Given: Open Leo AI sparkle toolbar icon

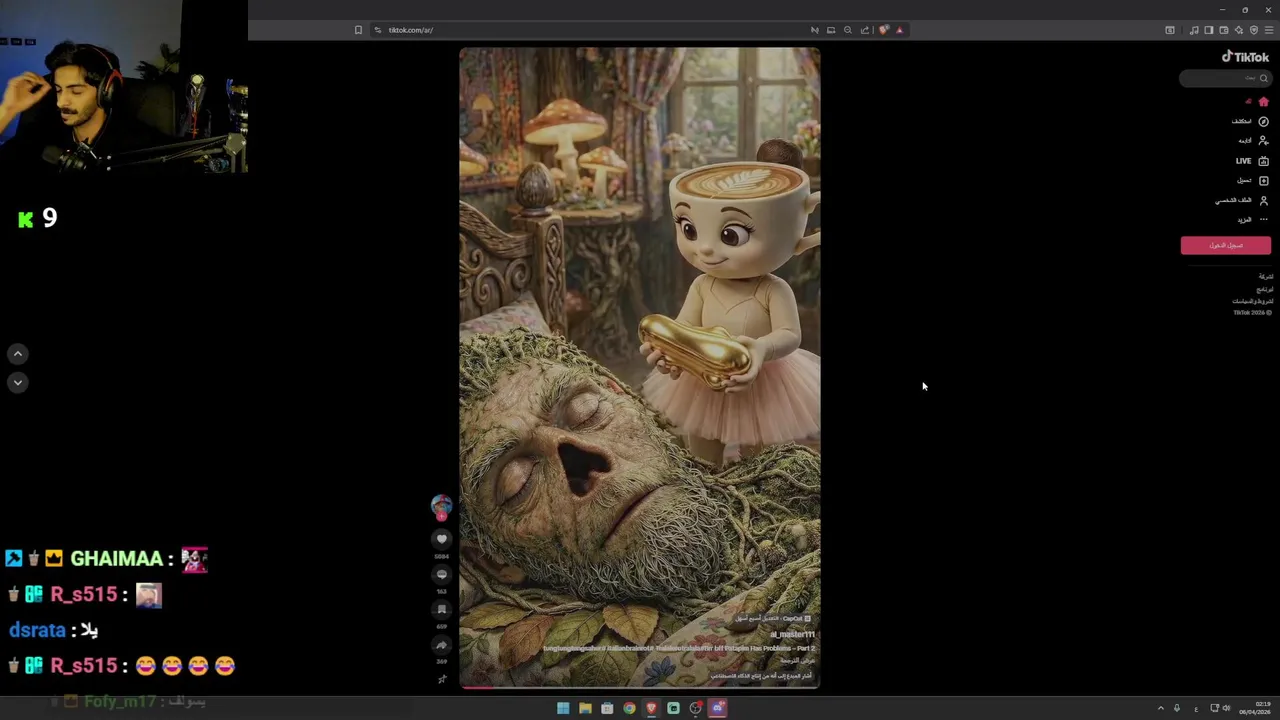Looking at the screenshot, I should click(1239, 30).
